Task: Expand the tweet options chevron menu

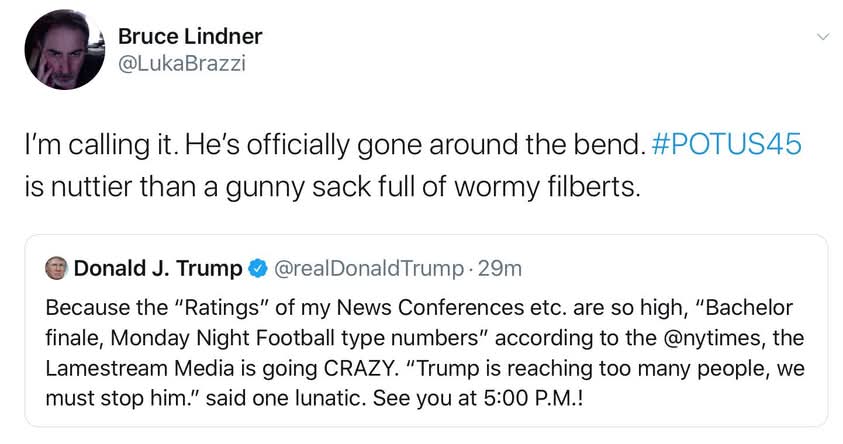Action: 823,37
